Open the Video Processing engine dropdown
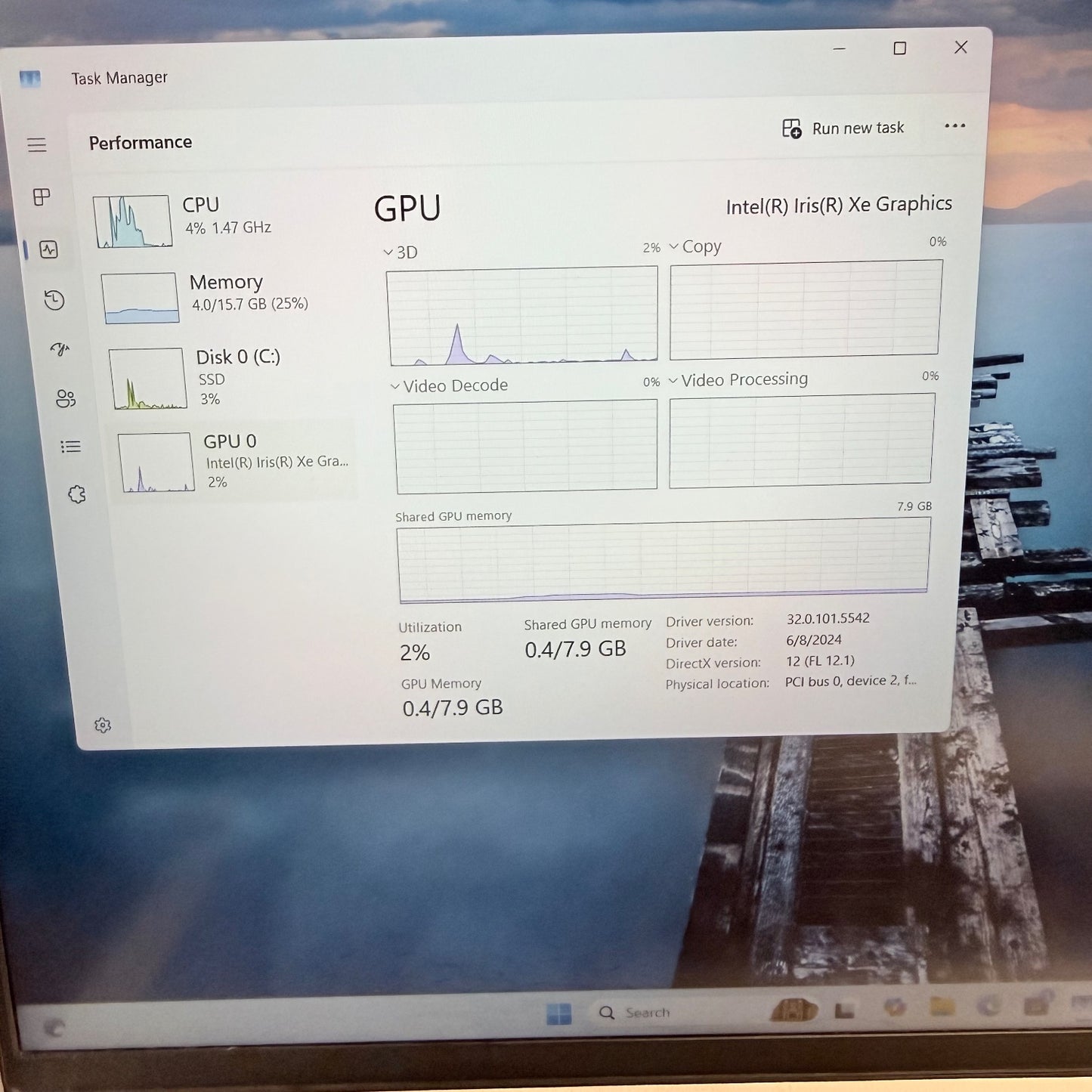The image size is (1092, 1092). tap(738, 380)
